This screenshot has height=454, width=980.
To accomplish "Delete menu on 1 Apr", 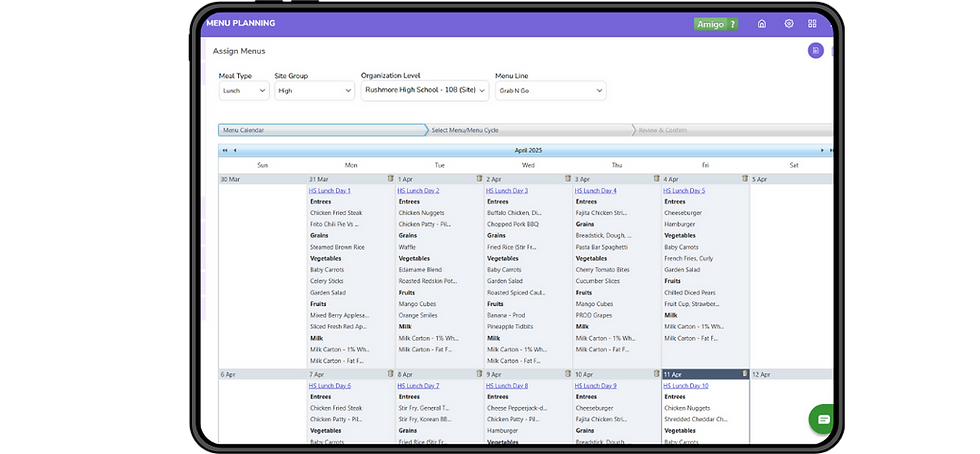I will pos(479,178).
